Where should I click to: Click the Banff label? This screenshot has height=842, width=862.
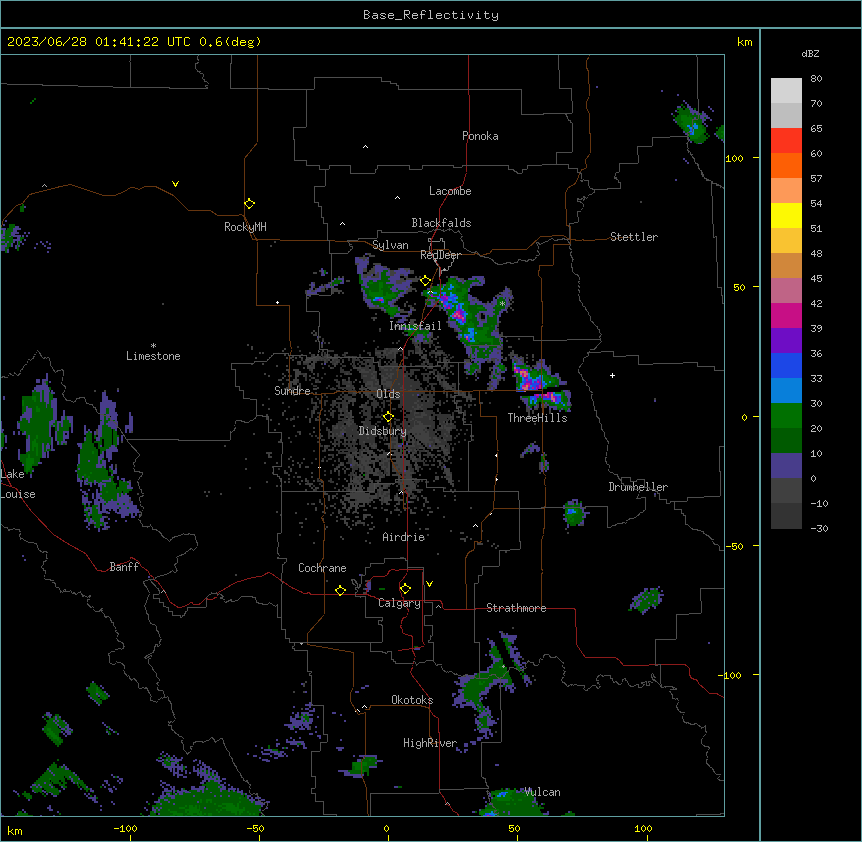(x=124, y=567)
